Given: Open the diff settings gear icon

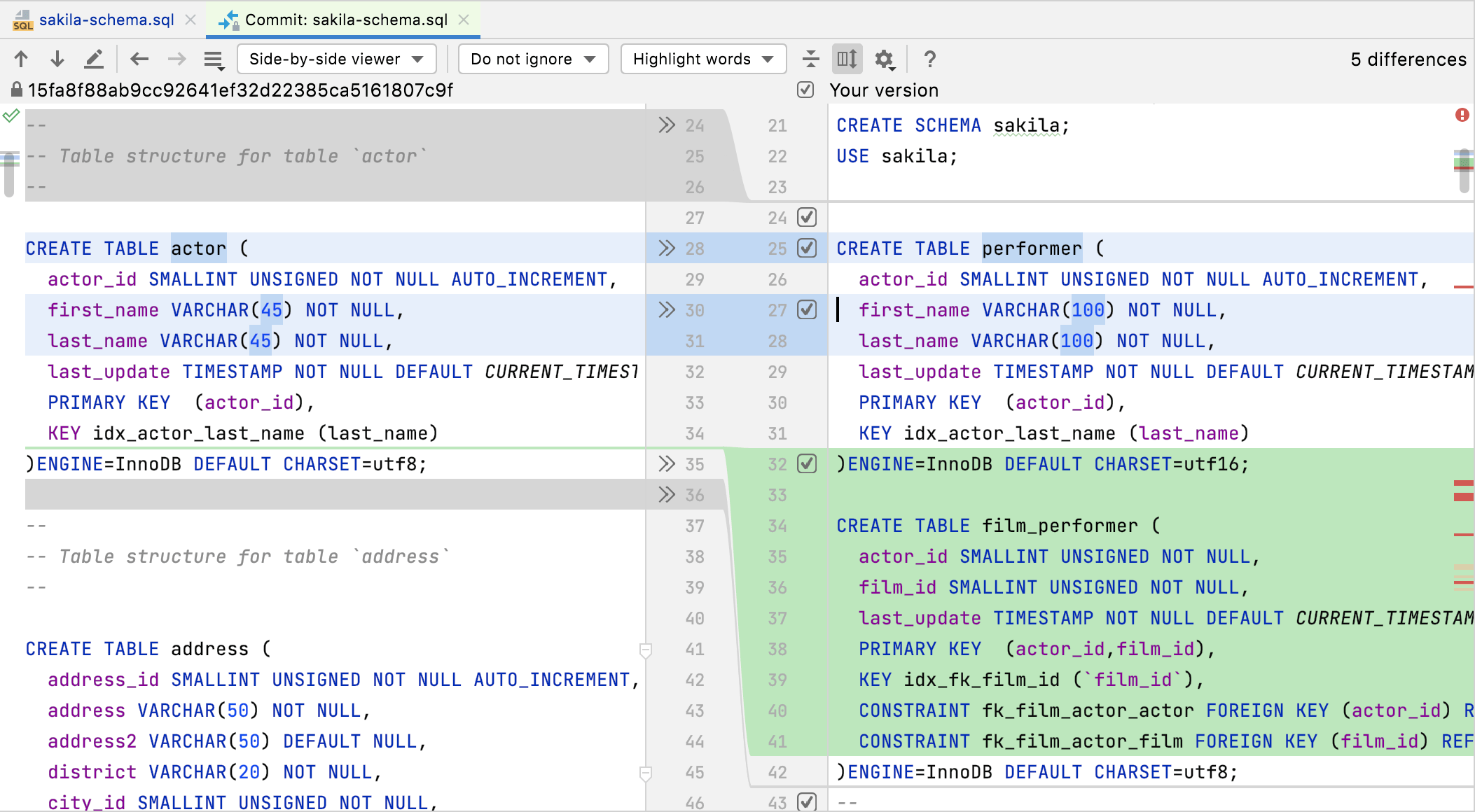Looking at the screenshot, I should click(x=884, y=59).
